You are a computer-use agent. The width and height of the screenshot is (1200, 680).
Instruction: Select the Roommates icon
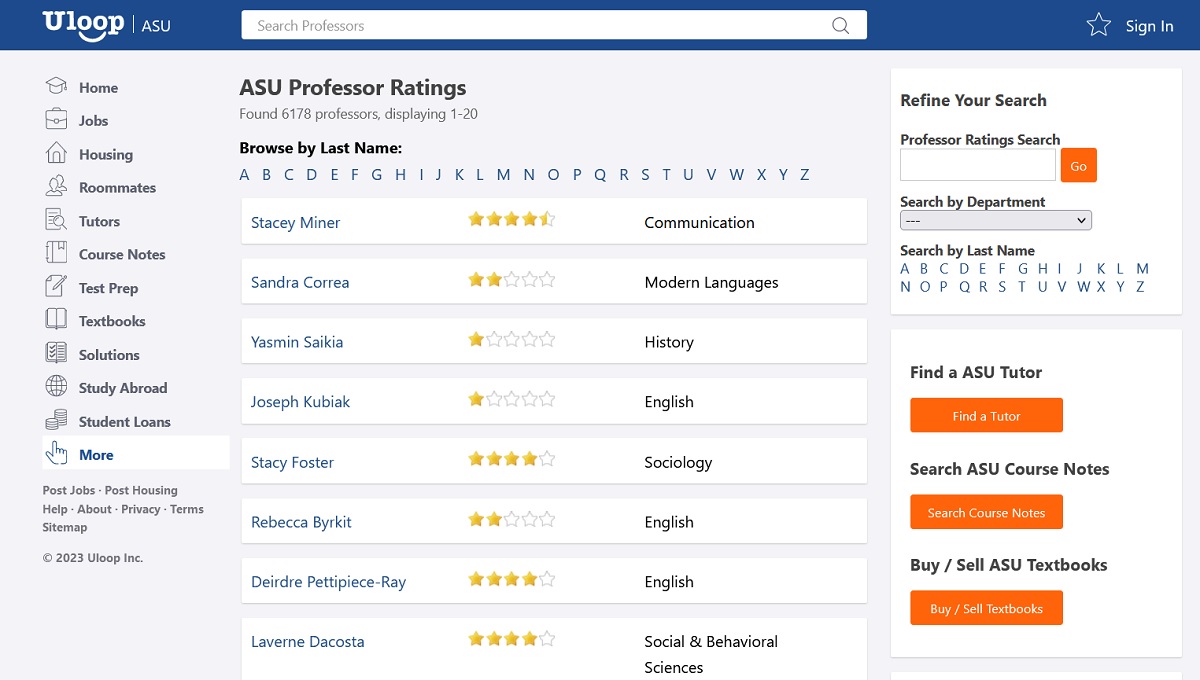point(55,187)
